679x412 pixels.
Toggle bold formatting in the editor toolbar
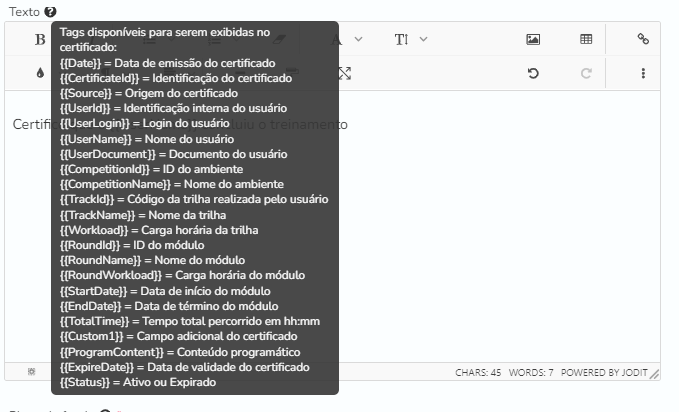40,39
